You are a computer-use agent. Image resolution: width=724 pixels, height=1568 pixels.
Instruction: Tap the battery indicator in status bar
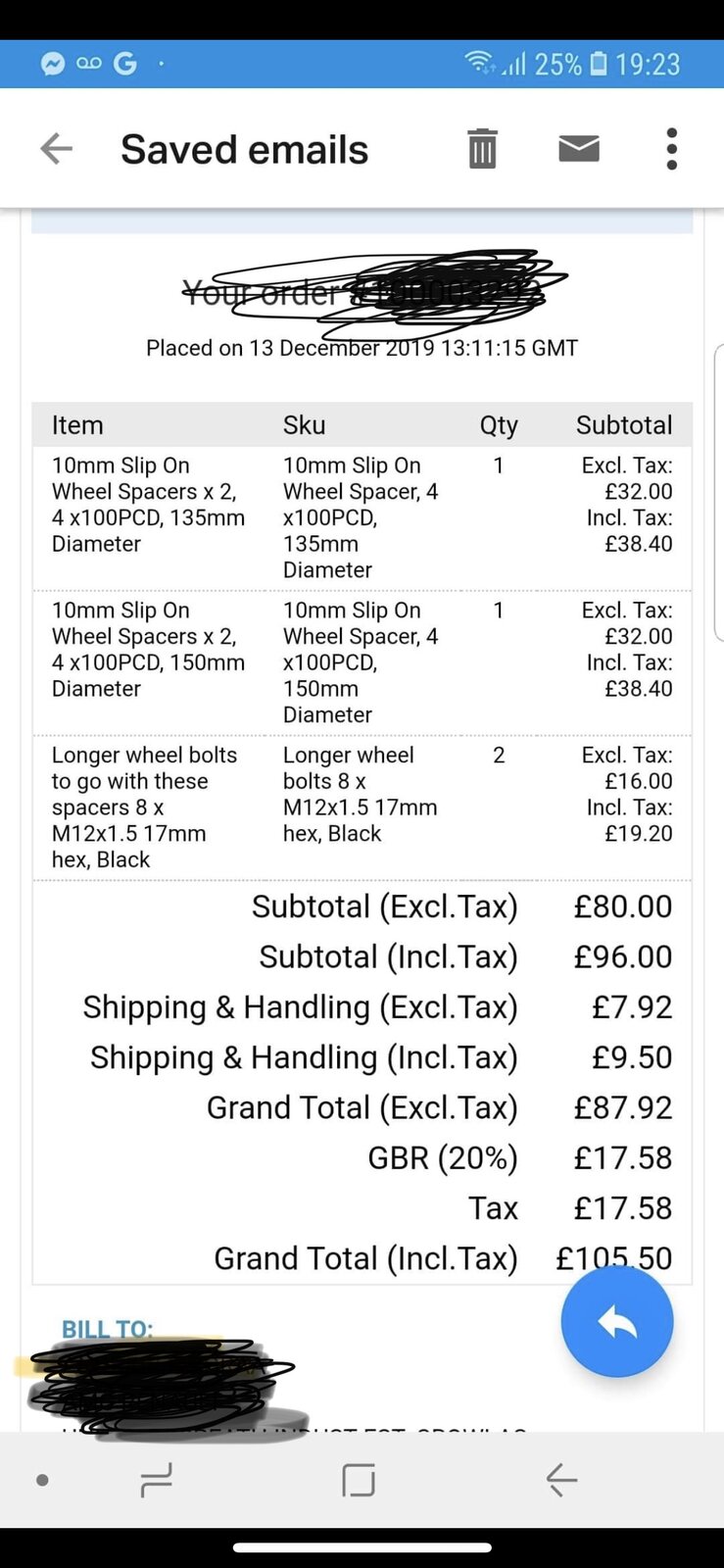[x=599, y=65]
